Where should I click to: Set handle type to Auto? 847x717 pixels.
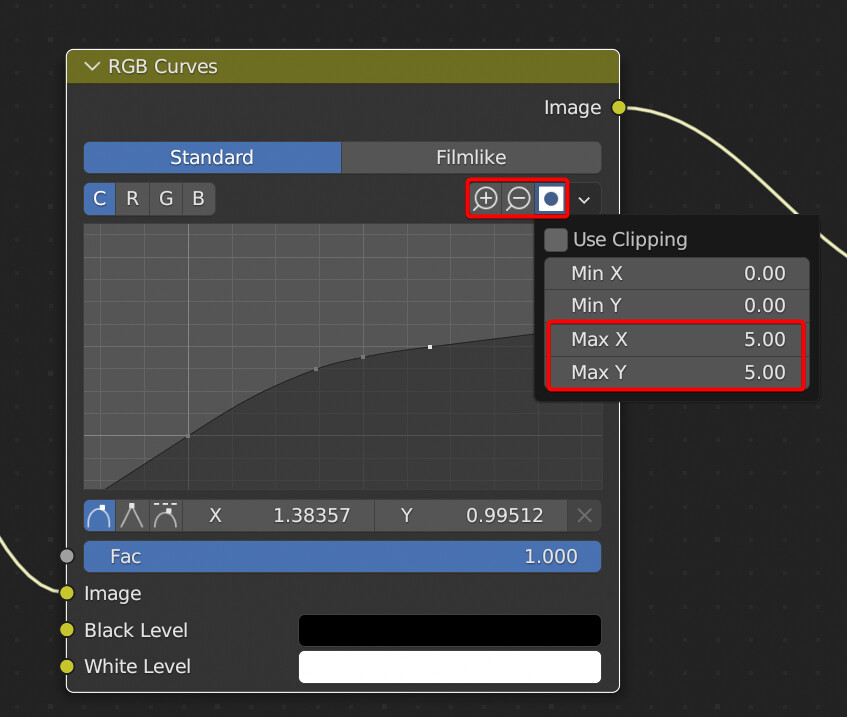99,515
